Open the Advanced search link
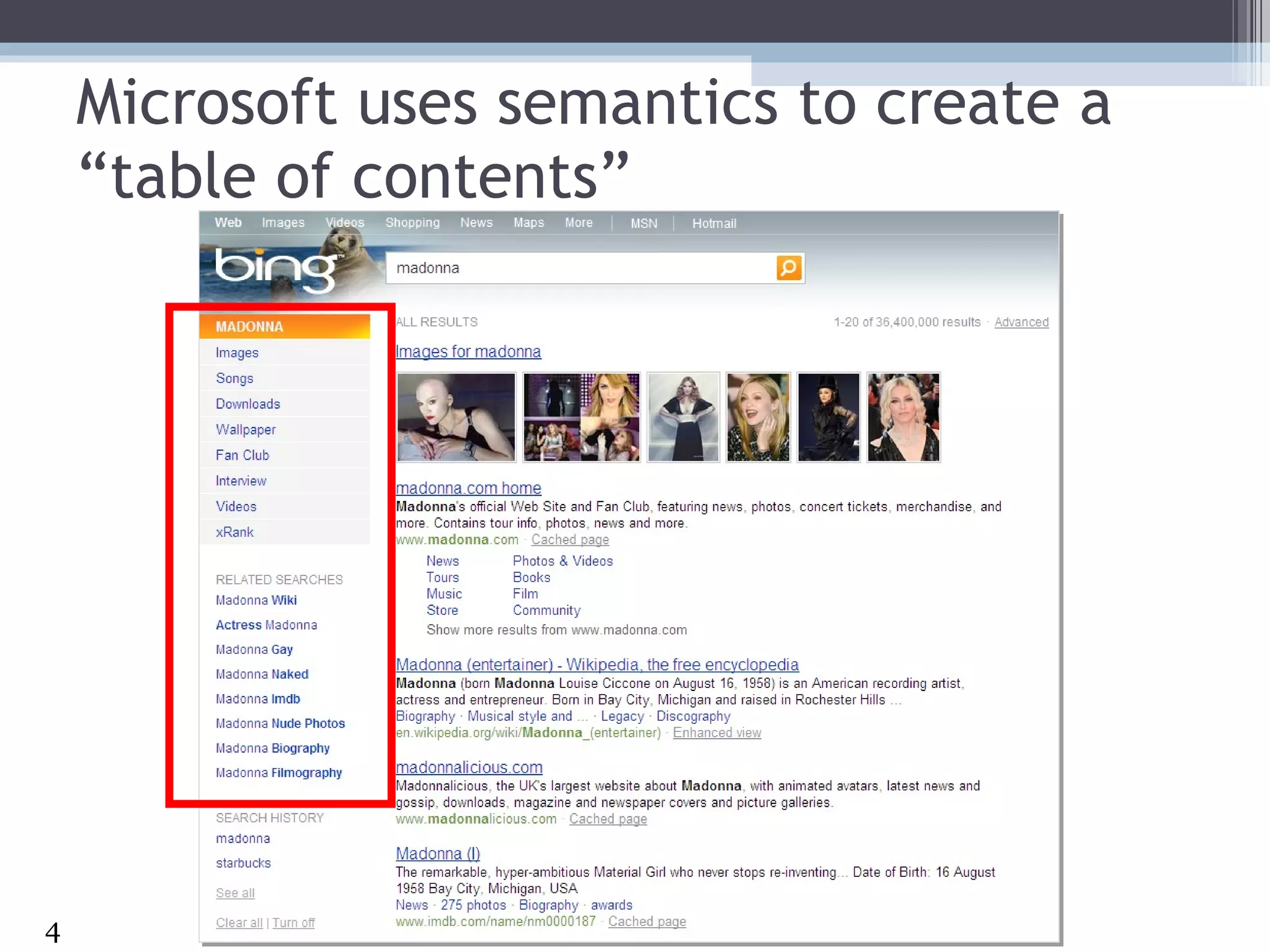The height and width of the screenshot is (952, 1270). (1021, 322)
